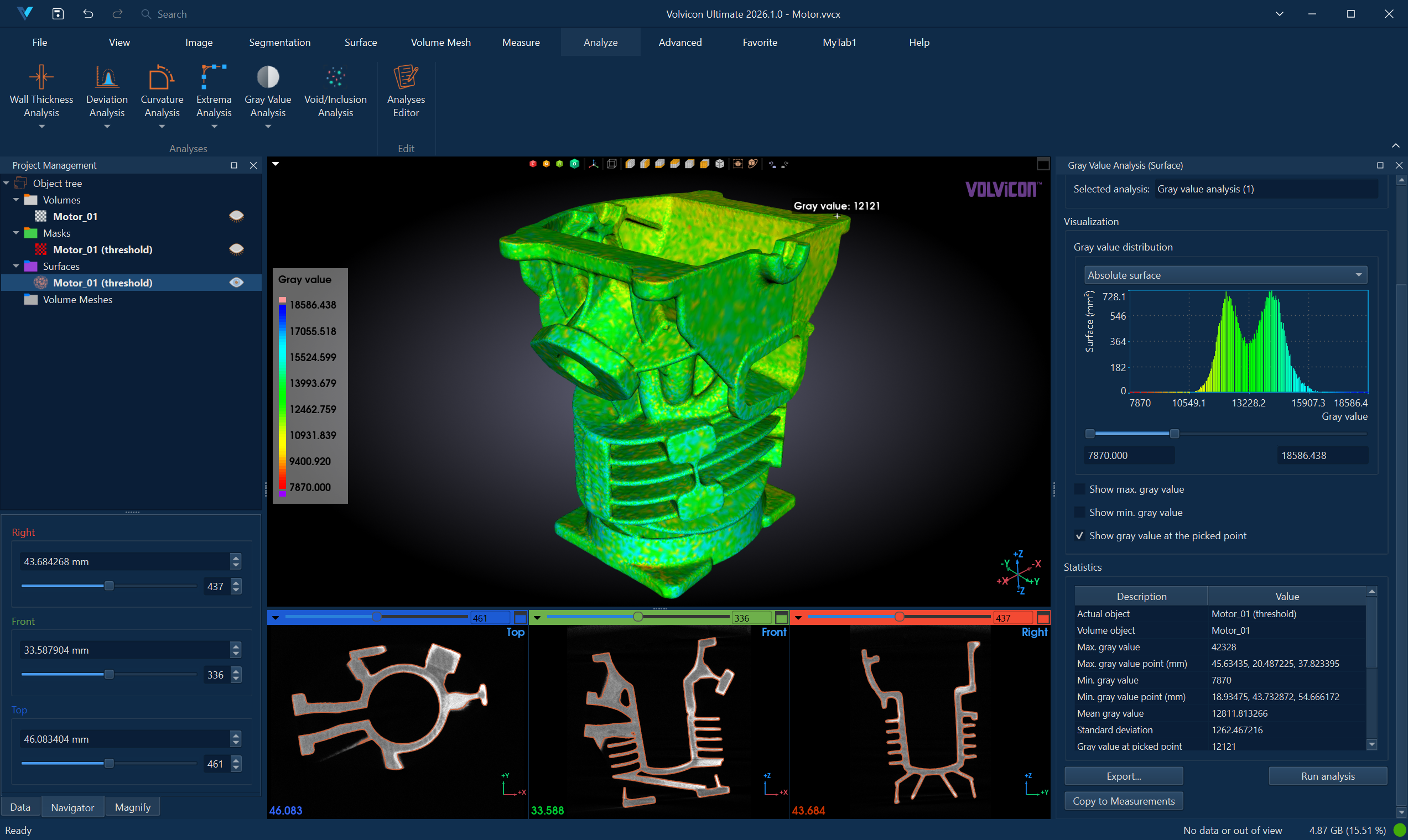Click the Undo arrow icon
The height and width of the screenshot is (840, 1408).
tap(88, 14)
